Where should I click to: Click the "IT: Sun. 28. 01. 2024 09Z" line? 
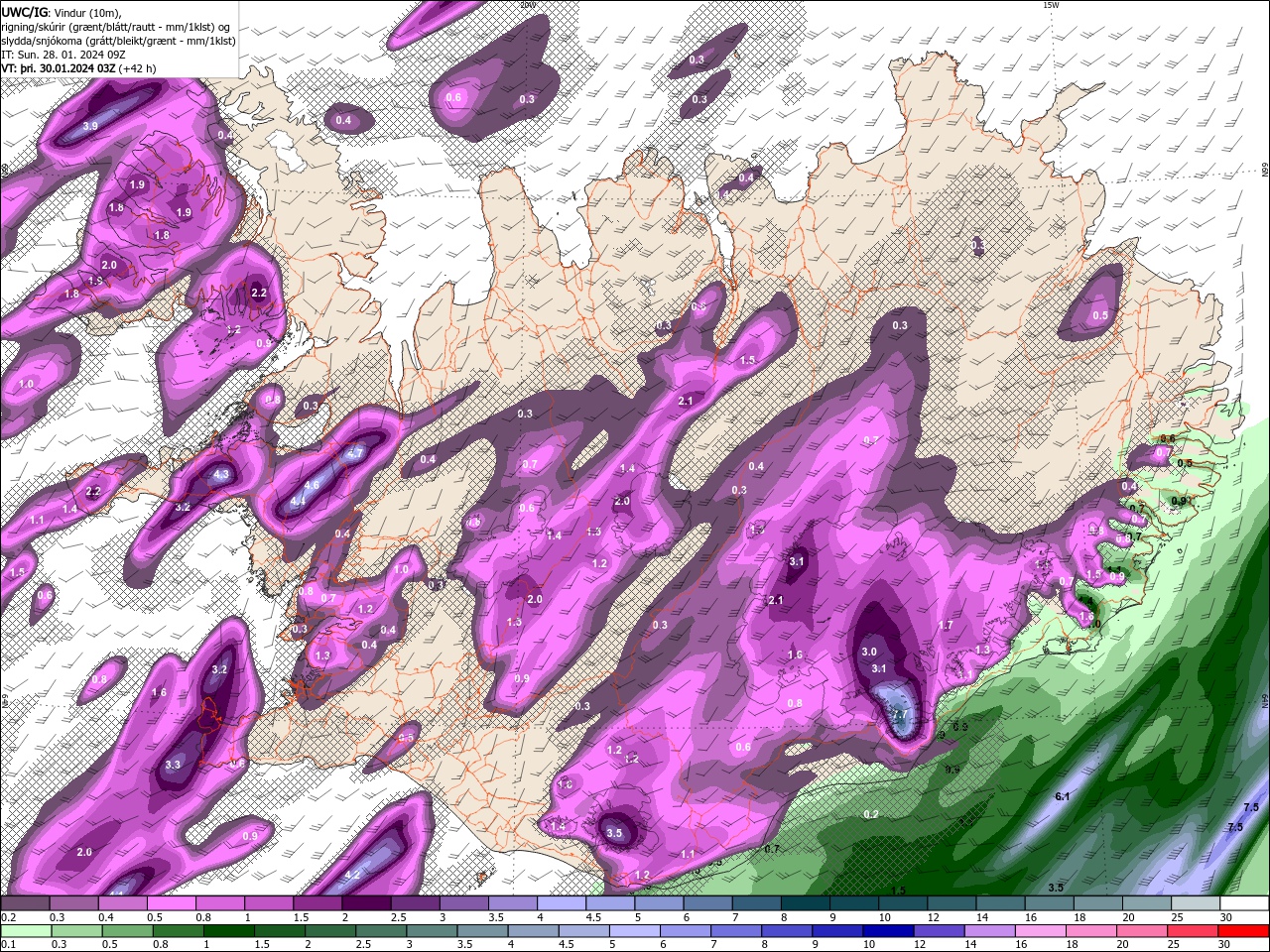point(63,55)
